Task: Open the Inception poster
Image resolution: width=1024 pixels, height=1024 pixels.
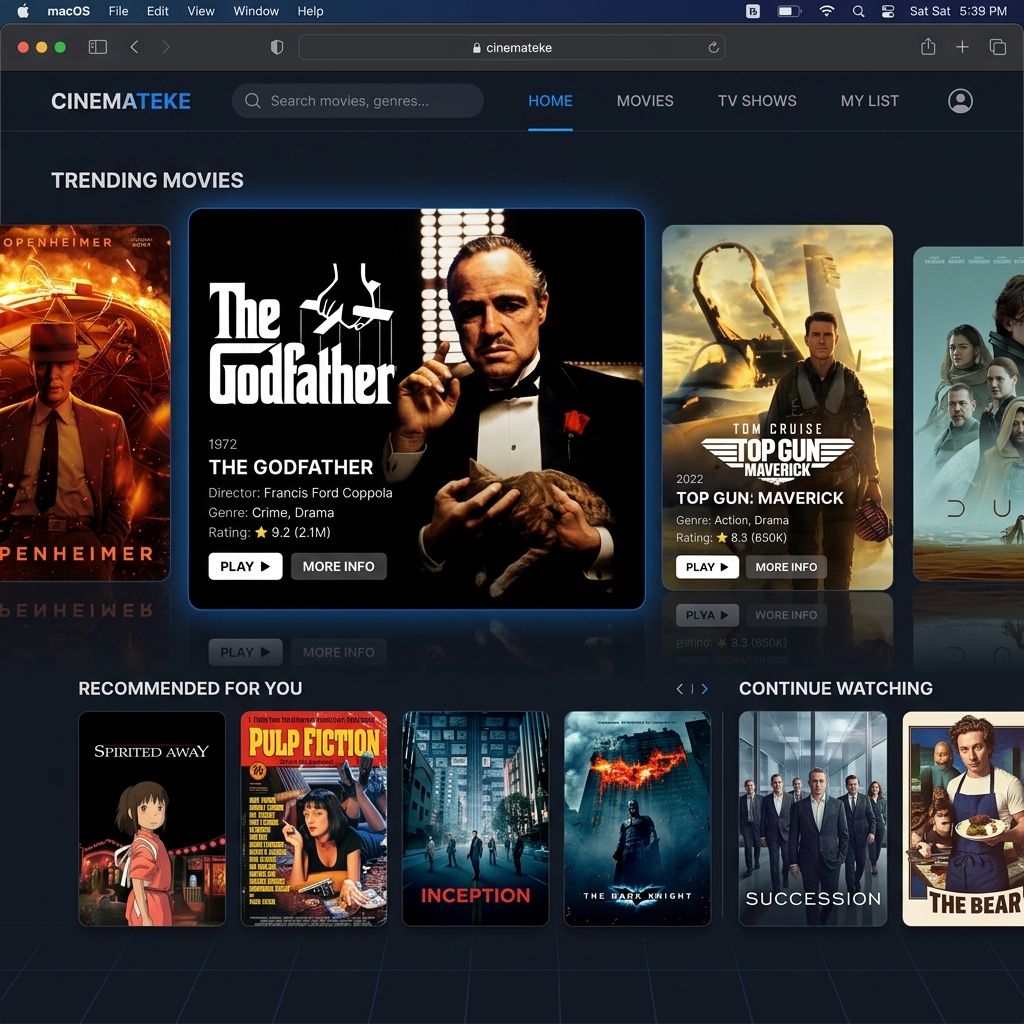Action: click(x=475, y=818)
